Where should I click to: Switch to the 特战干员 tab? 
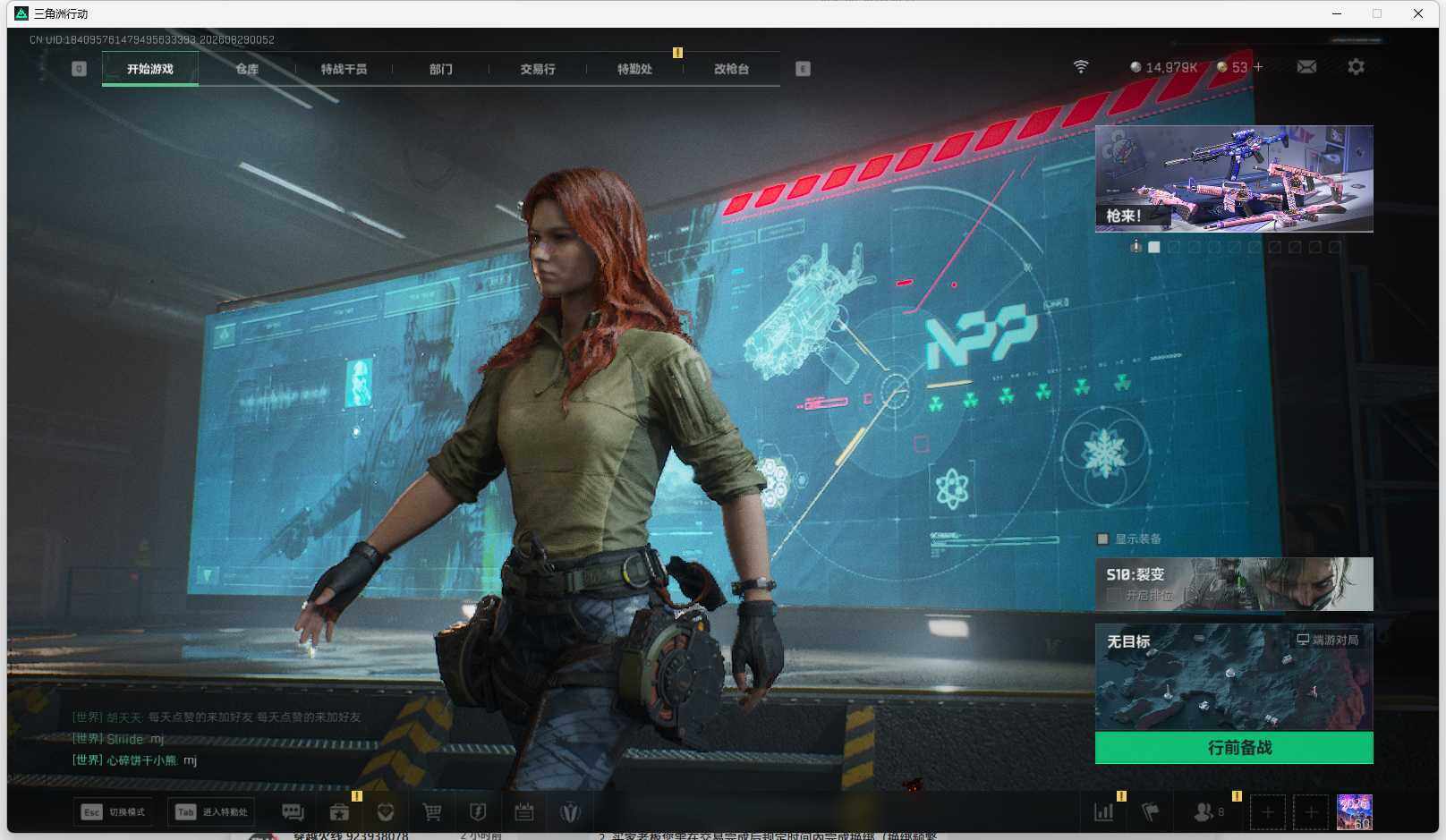[344, 69]
